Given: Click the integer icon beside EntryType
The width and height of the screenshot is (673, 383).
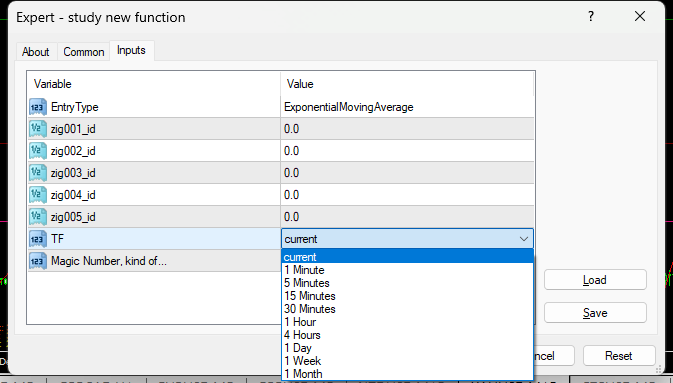Looking at the screenshot, I should click(38, 107).
